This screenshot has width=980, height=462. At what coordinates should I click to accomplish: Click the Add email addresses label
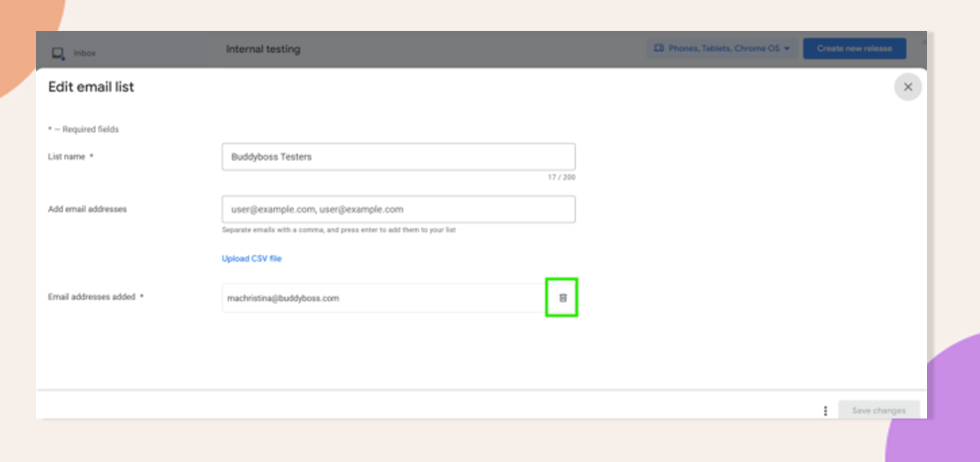click(x=88, y=209)
